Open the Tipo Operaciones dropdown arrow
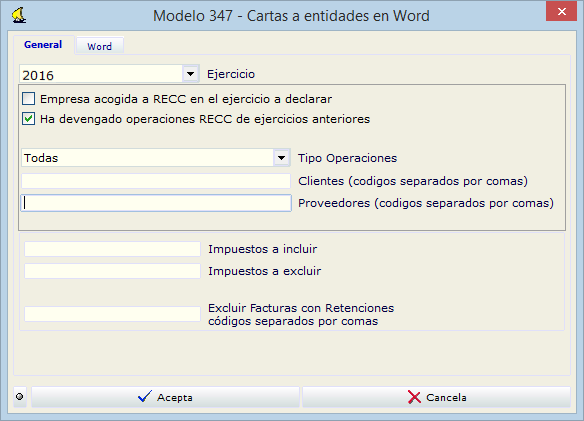 282,158
